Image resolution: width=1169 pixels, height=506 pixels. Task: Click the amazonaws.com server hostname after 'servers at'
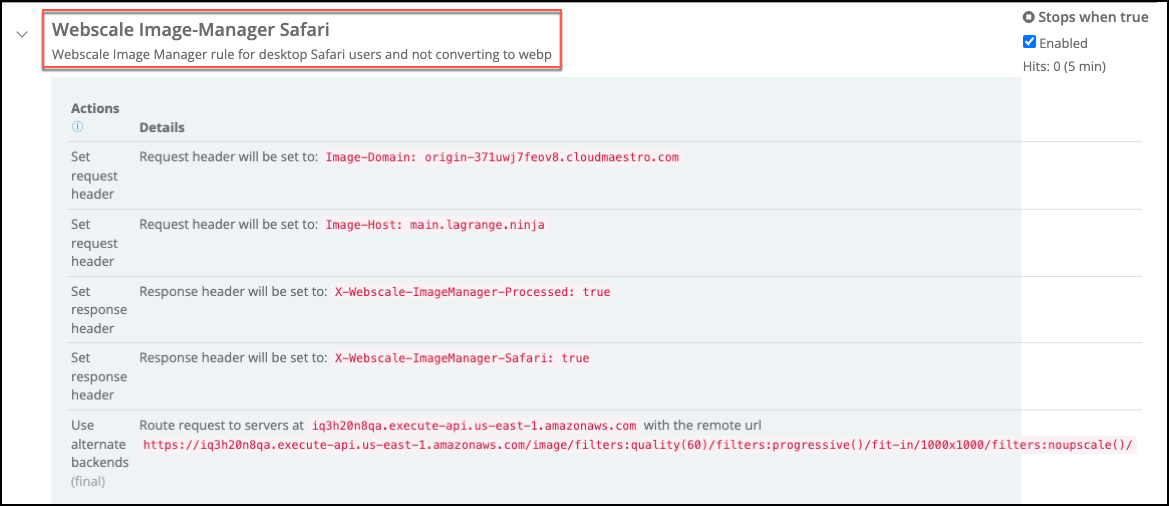click(474, 425)
